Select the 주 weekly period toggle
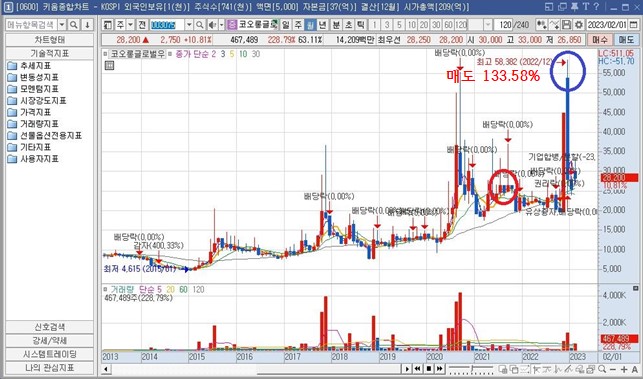Image resolution: width=643 pixels, height=379 pixels. click(298, 25)
